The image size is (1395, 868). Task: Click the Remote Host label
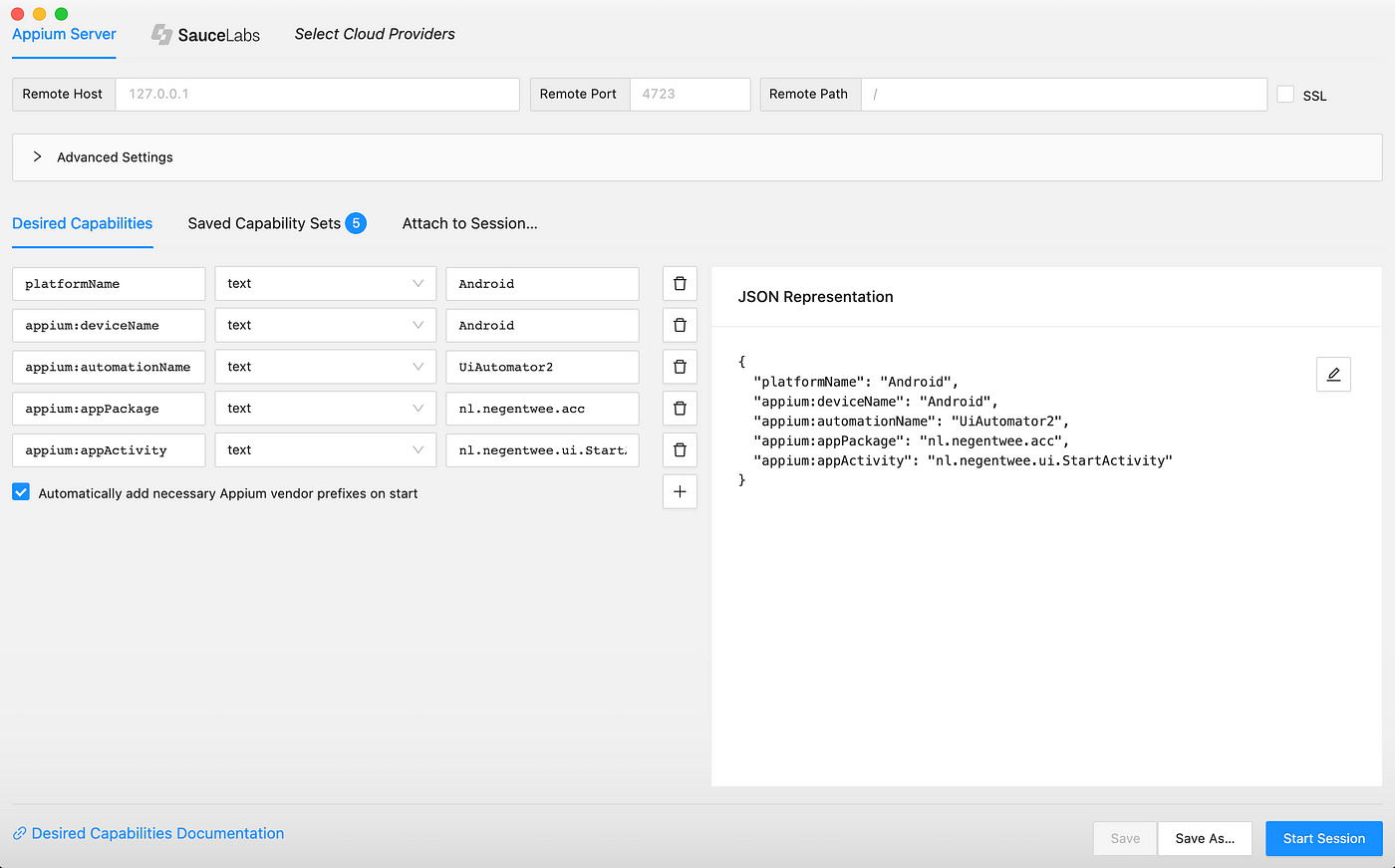(63, 94)
